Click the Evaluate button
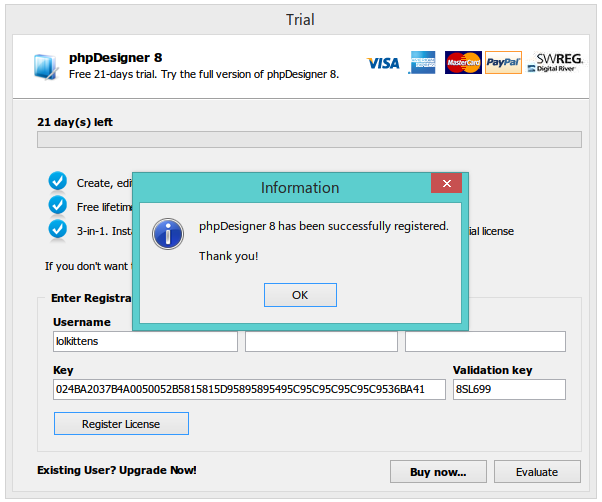 [x=537, y=472]
